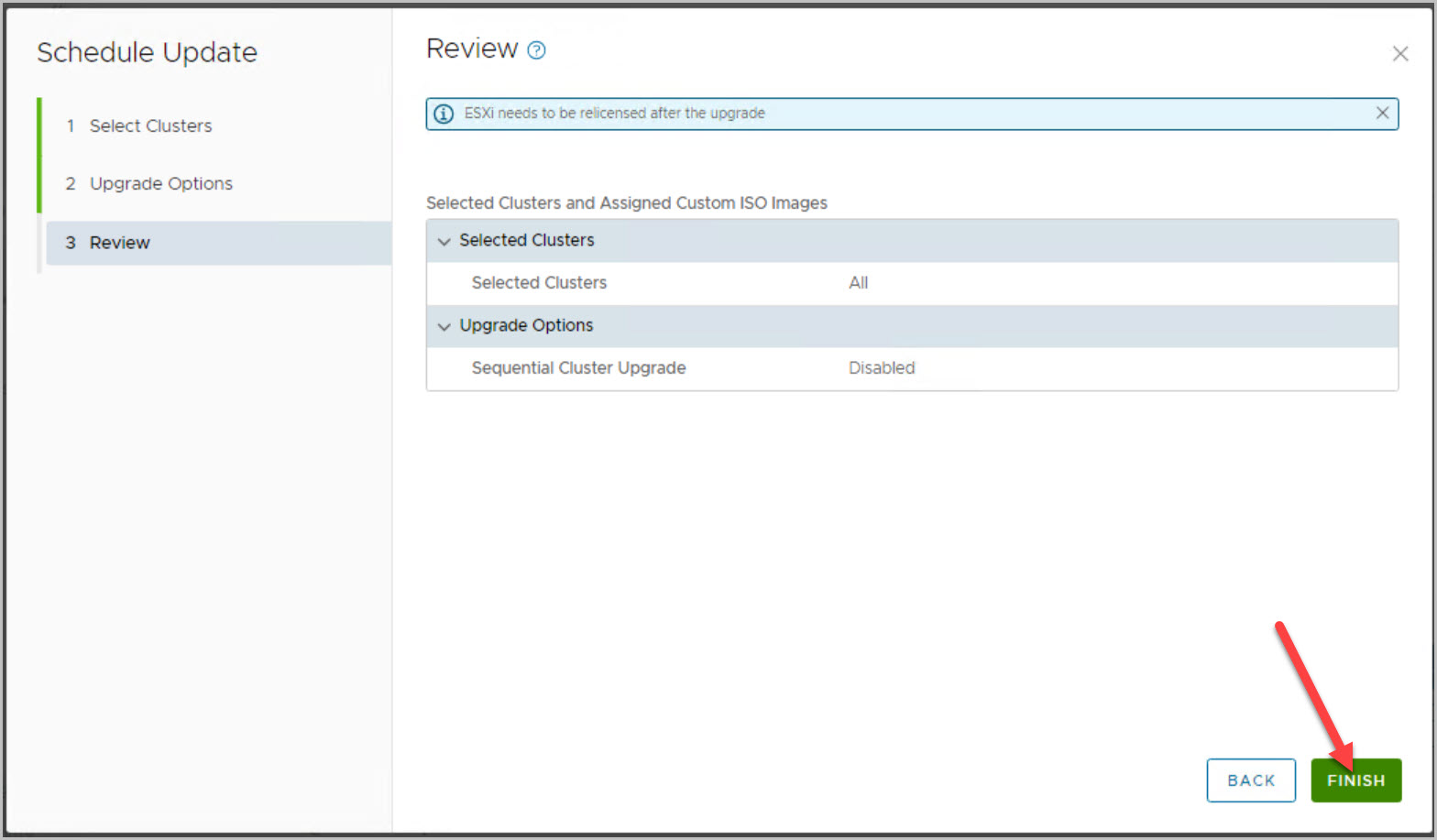Click 'Selected Clusters and Assigned Custom ISO Images' label

click(x=626, y=202)
